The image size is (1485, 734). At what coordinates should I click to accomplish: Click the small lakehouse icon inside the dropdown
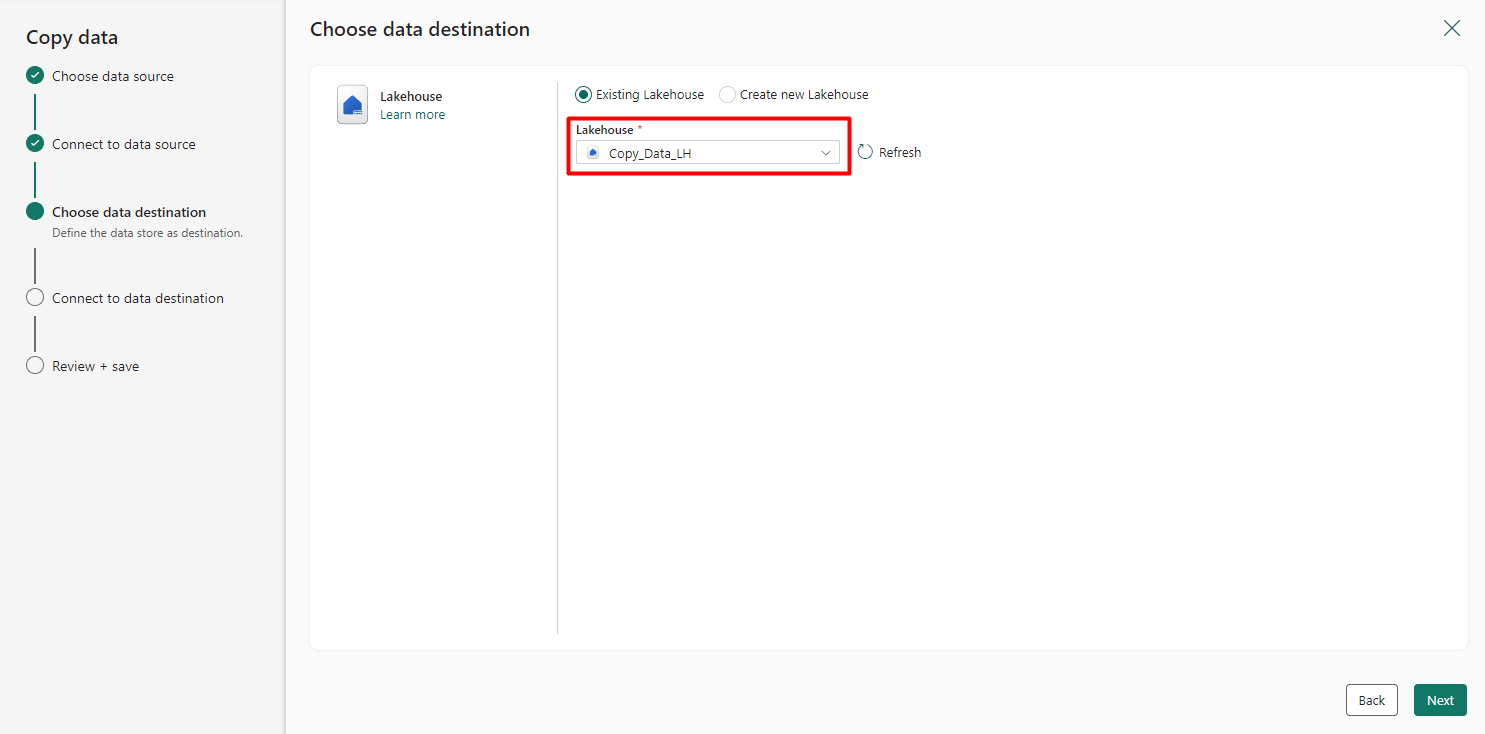coord(593,153)
